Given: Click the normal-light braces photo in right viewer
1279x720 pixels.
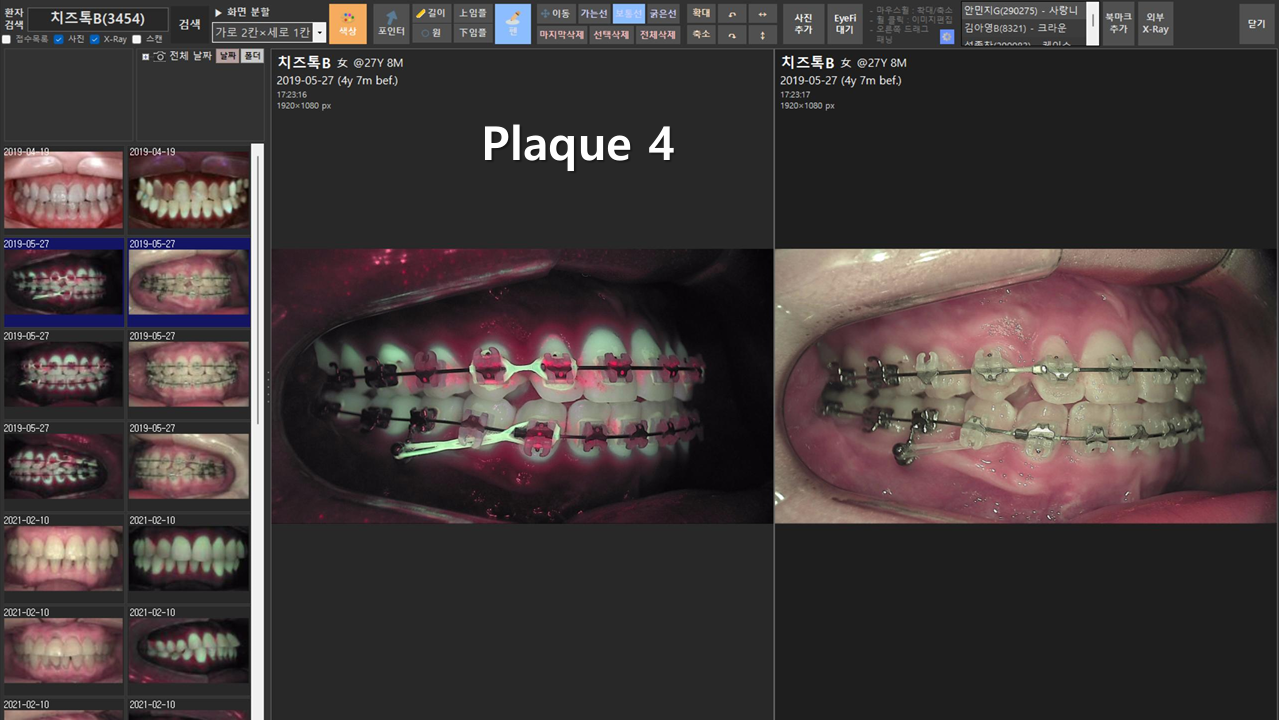Looking at the screenshot, I should point(1026,386).
